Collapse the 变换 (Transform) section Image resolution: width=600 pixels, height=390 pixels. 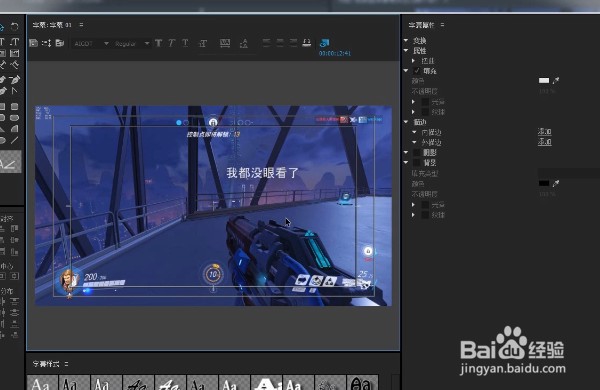pyautogui.click(x=406, y=40)
